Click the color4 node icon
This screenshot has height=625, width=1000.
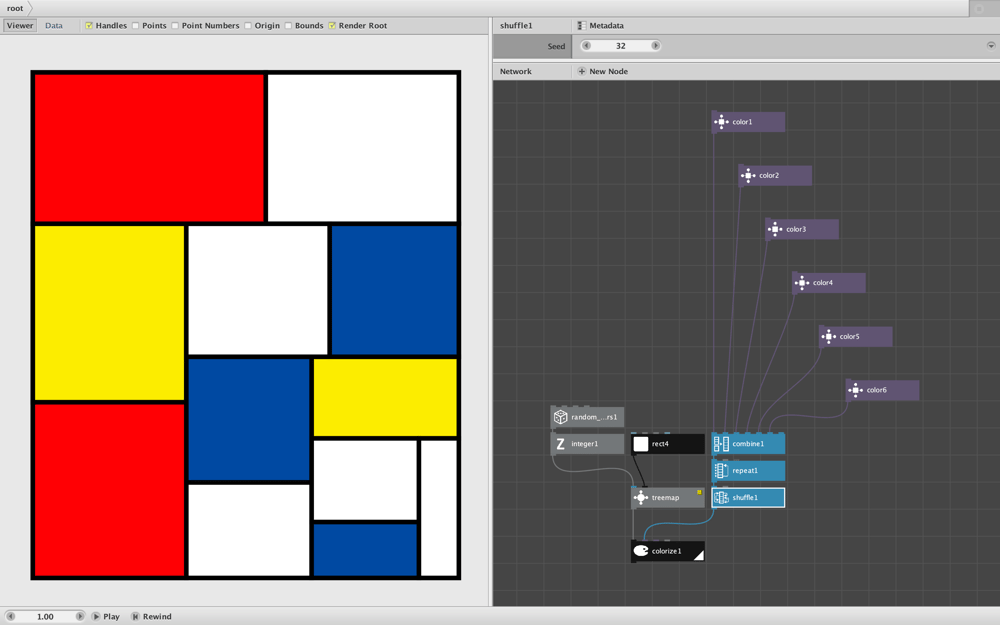802,283
